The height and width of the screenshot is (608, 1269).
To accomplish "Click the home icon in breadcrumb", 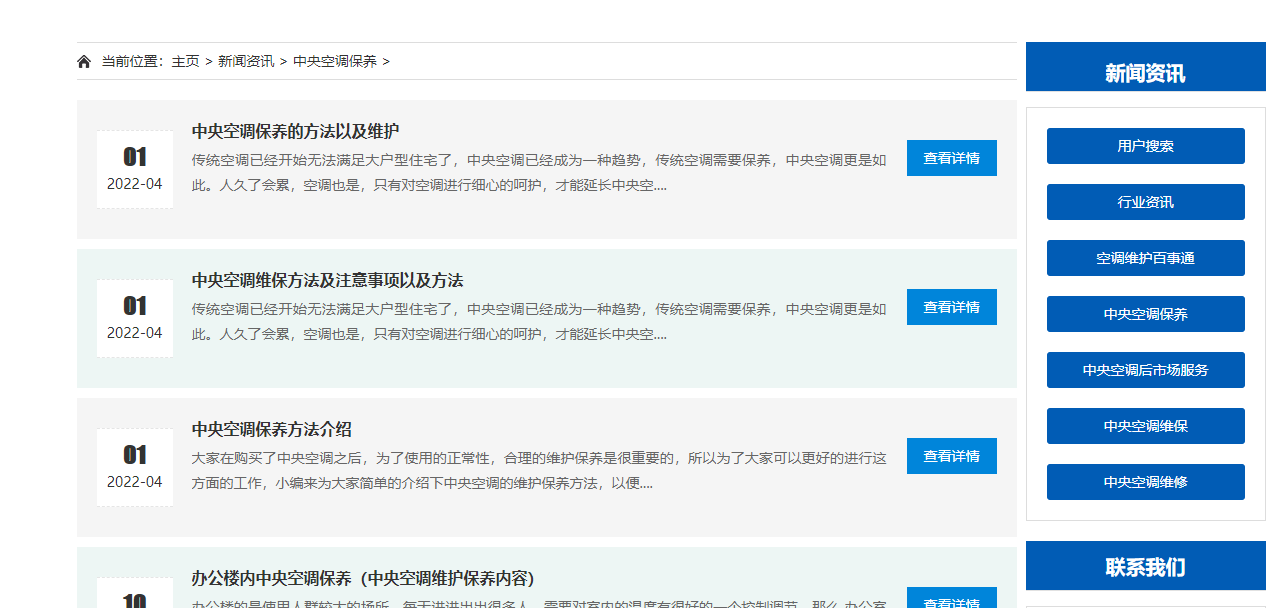I will click(84, 62).
